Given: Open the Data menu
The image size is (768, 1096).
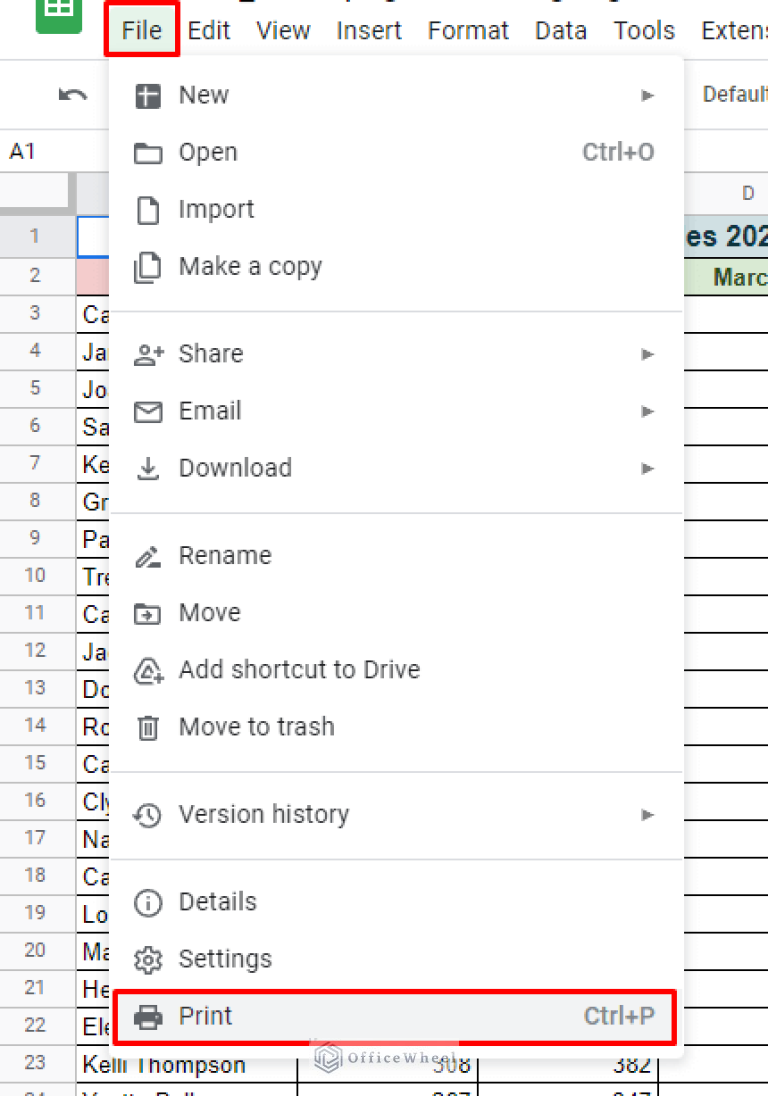Looking at the screenshot, I should (561, 31).
